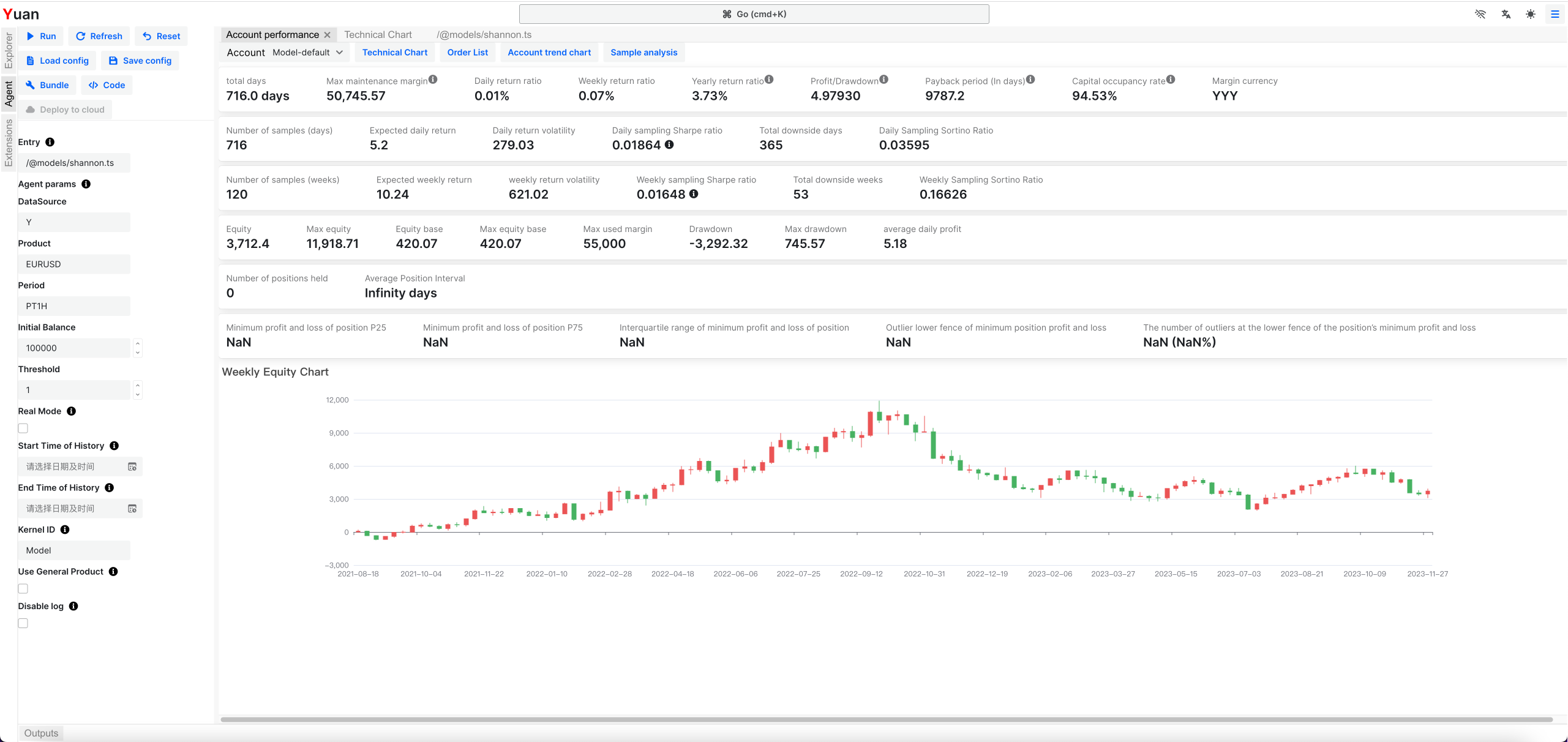
Task: Open the Sample analysis link
Action: coord(643,53)
